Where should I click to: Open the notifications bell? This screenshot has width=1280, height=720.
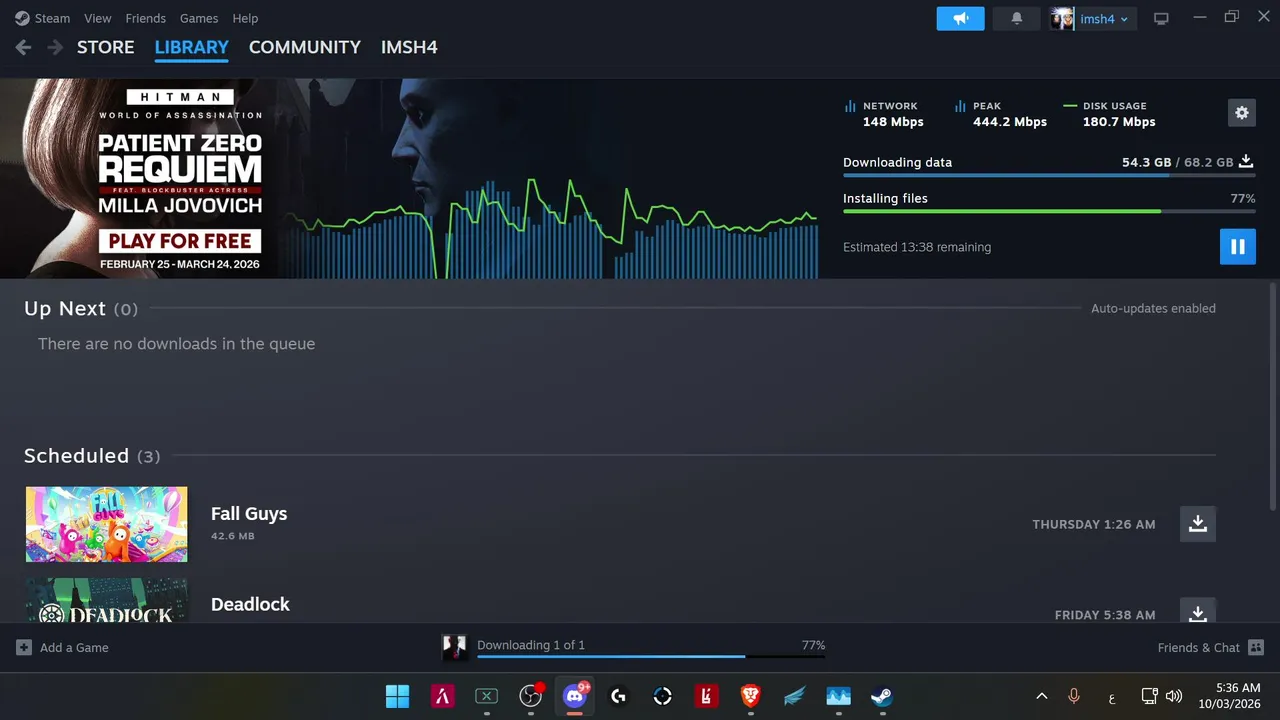pos(1017,18)
